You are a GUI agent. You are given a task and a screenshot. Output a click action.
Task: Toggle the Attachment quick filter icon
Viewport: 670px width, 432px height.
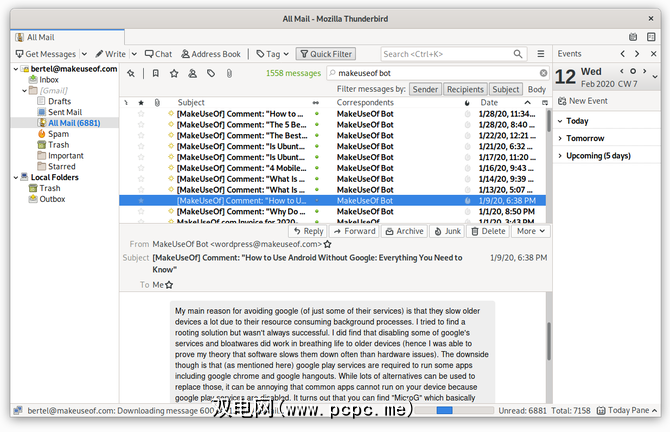[229, 73]
